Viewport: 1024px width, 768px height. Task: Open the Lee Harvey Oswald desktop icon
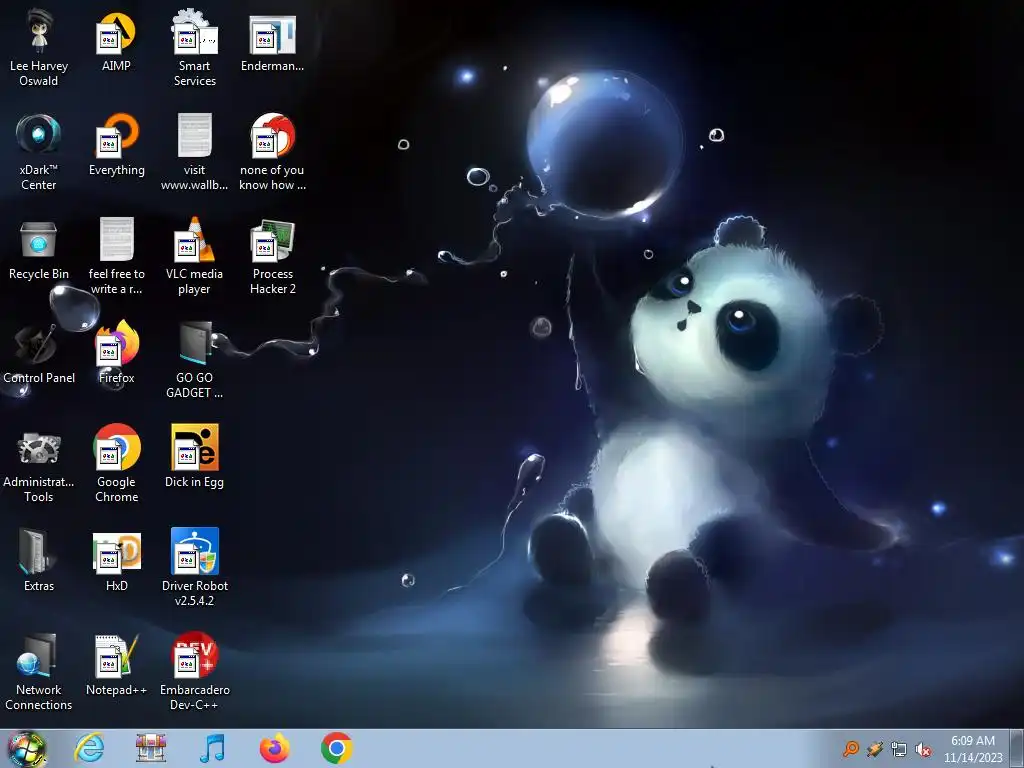pyautogui.click(x=39, y=47)
